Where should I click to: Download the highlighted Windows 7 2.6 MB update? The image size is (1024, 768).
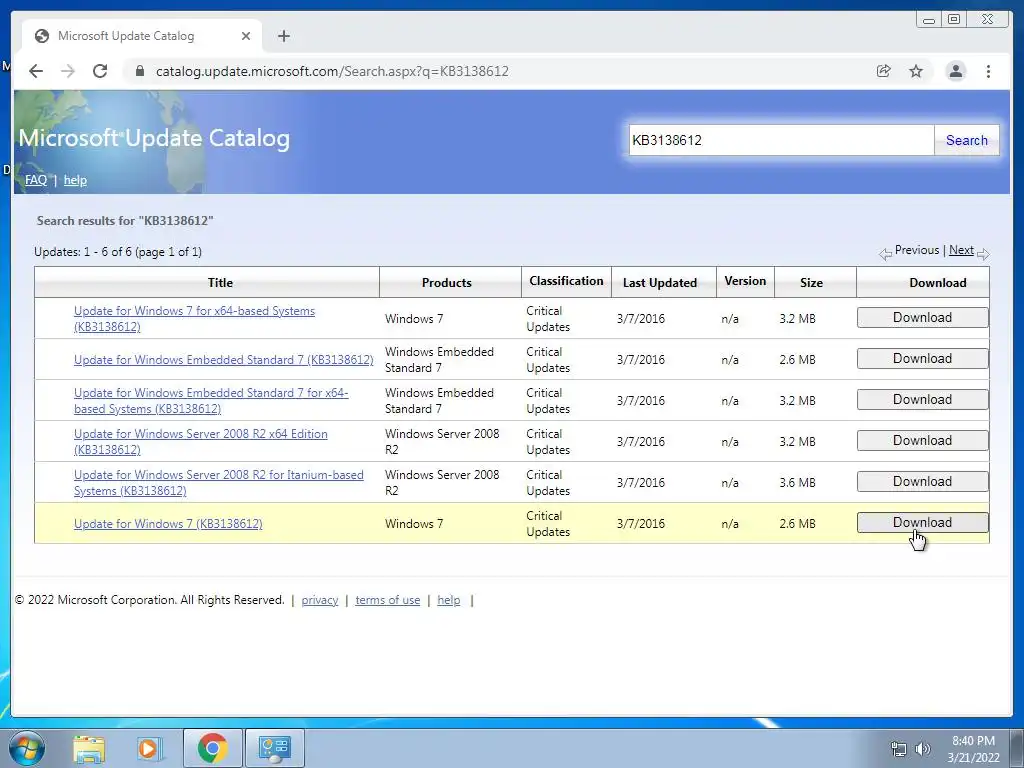coord(922,522)
